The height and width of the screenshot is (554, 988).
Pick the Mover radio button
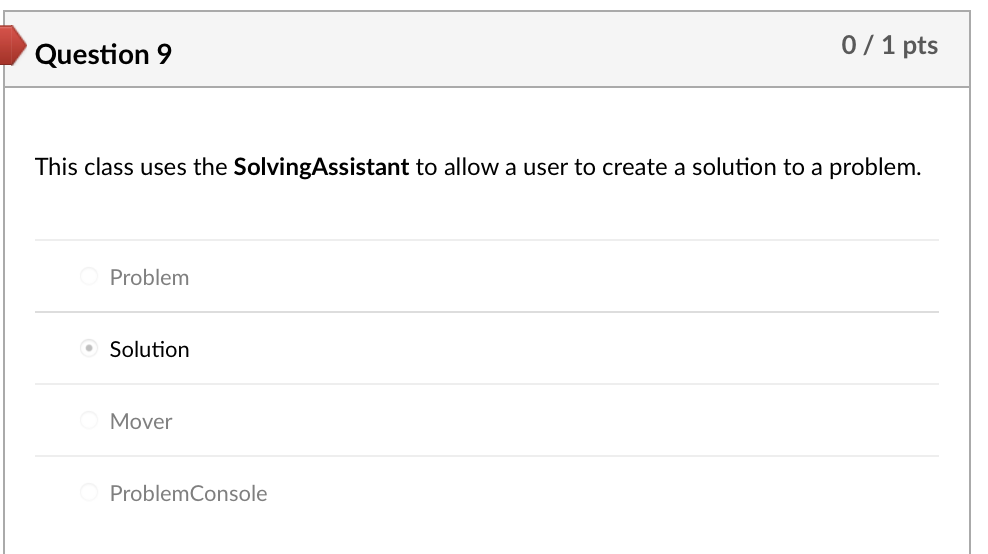[89, 421]
